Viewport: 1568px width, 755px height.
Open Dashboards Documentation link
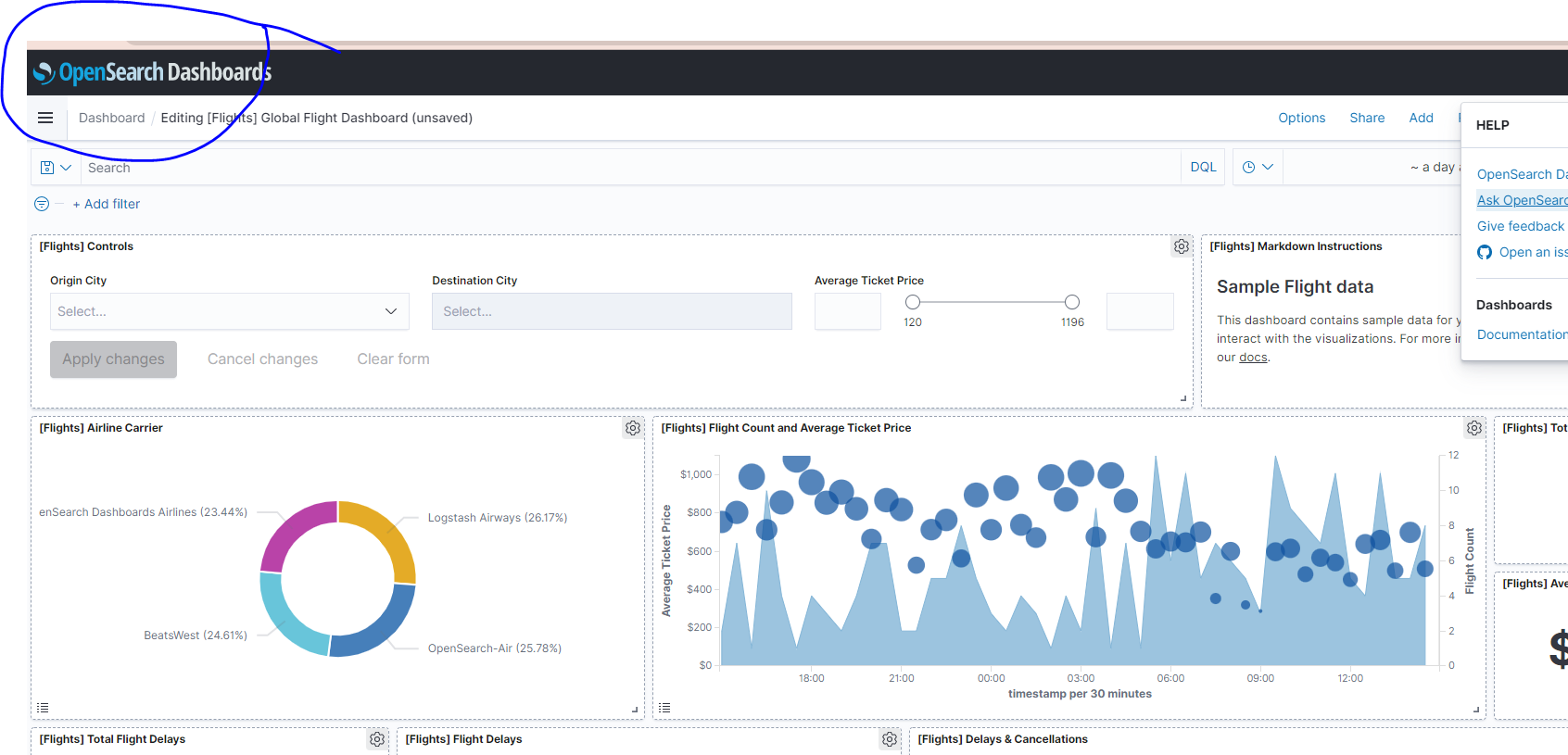click(x=1522, y=334)
